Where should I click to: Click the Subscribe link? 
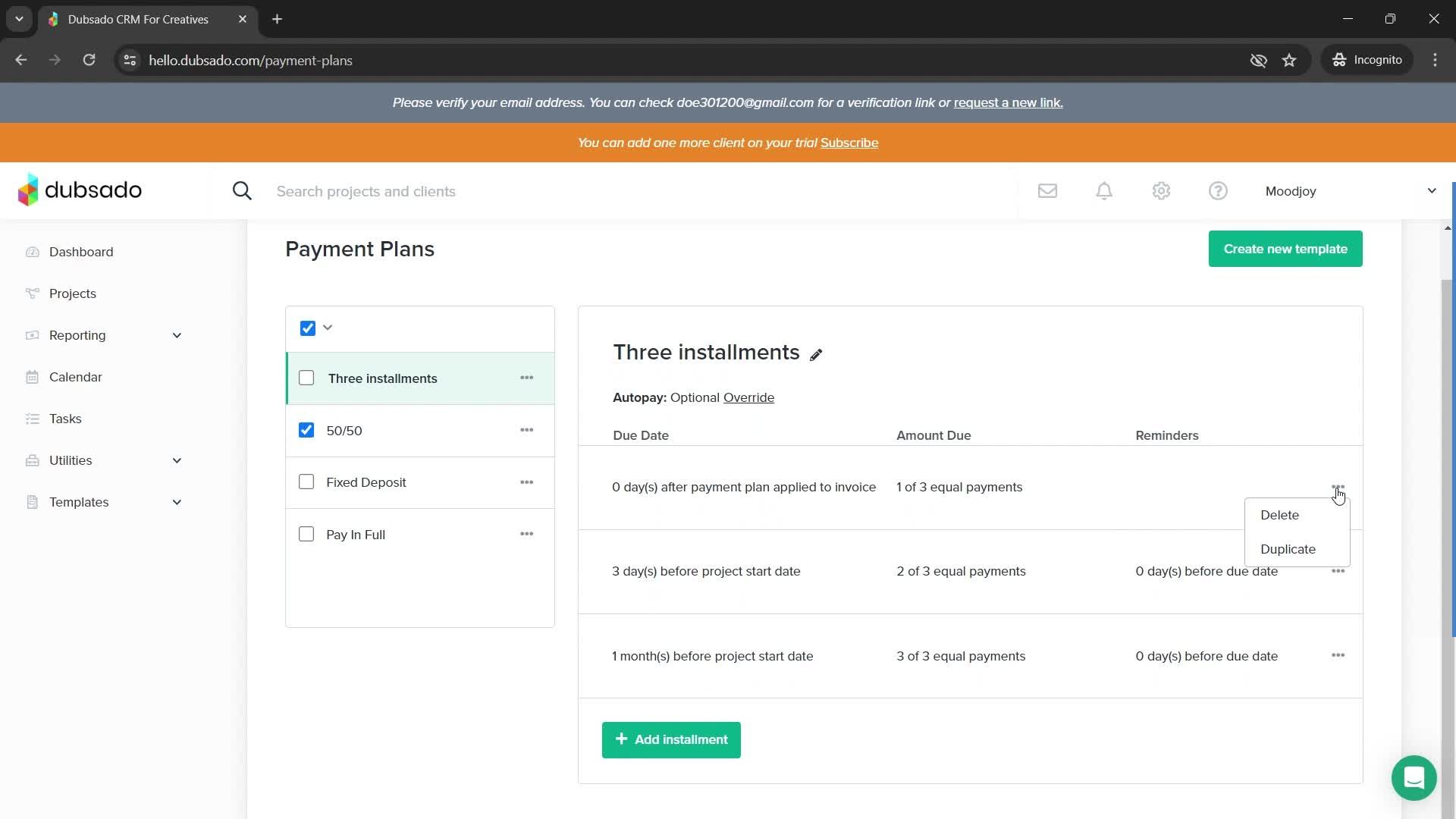click(849, 143)
